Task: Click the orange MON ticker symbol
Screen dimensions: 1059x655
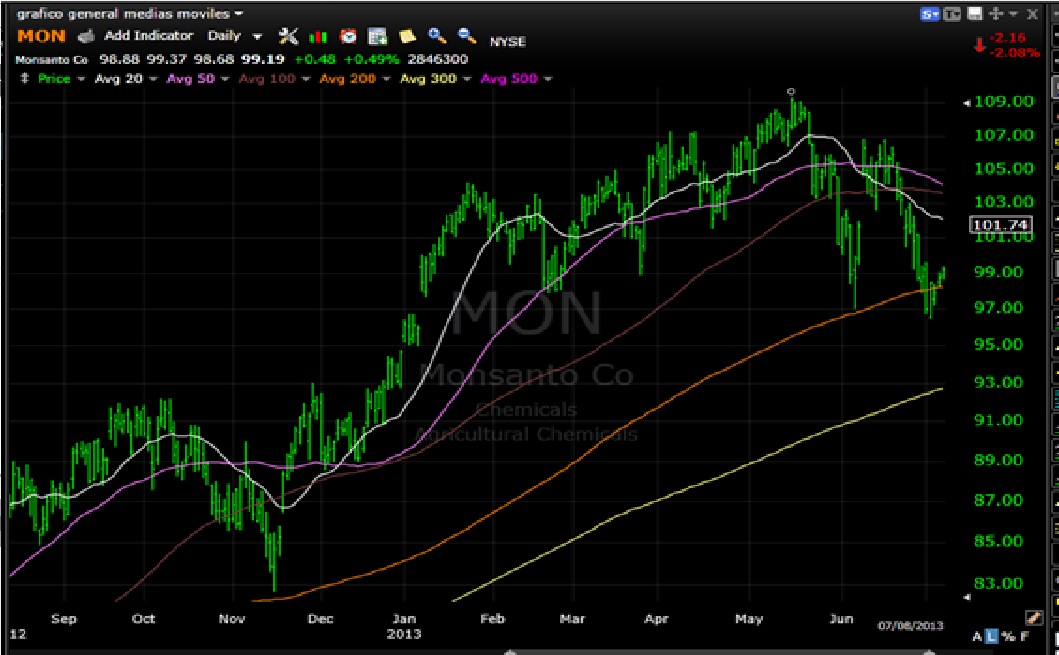Action: click(42, 36)
